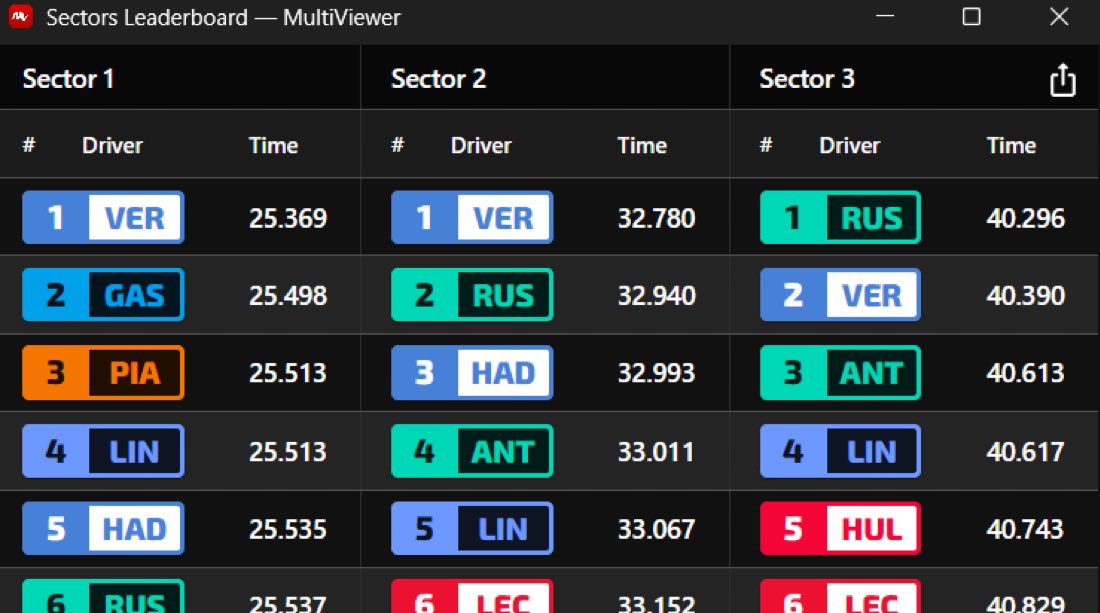Select the time 25.369
Screen dimensions: 1100x613
(288, 218)
